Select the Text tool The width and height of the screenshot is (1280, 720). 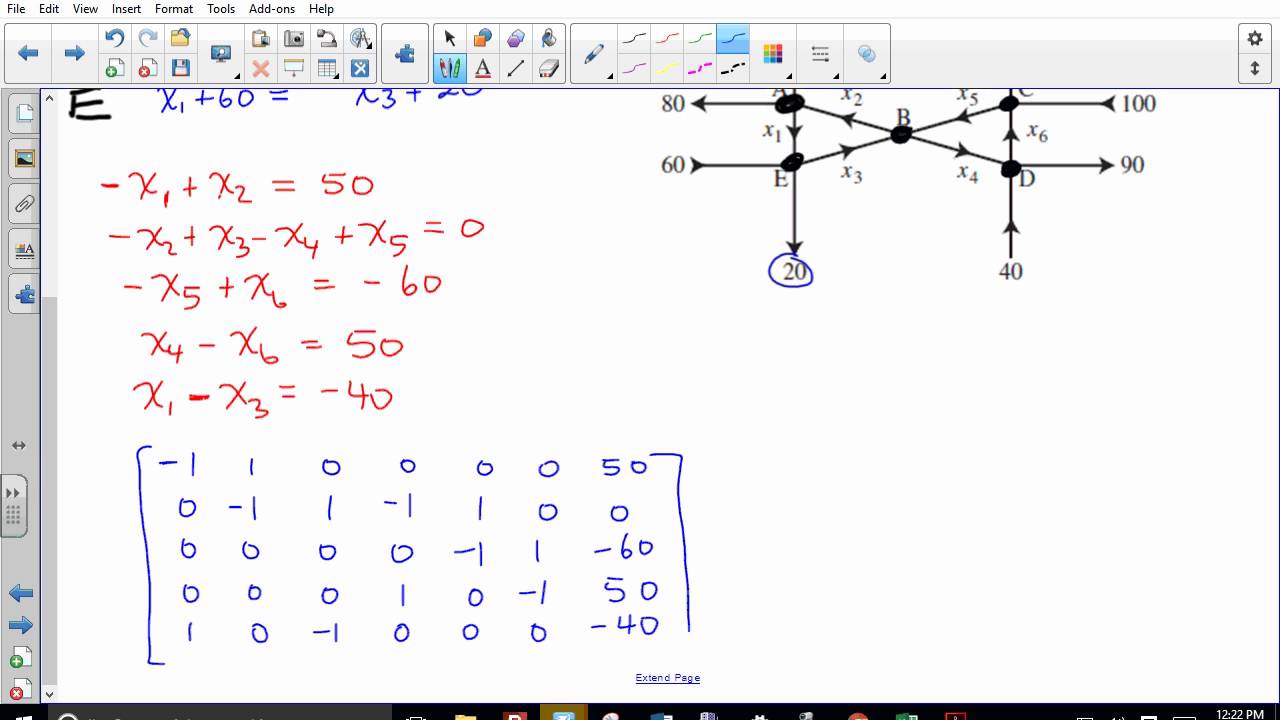click(x=482, y=69)
